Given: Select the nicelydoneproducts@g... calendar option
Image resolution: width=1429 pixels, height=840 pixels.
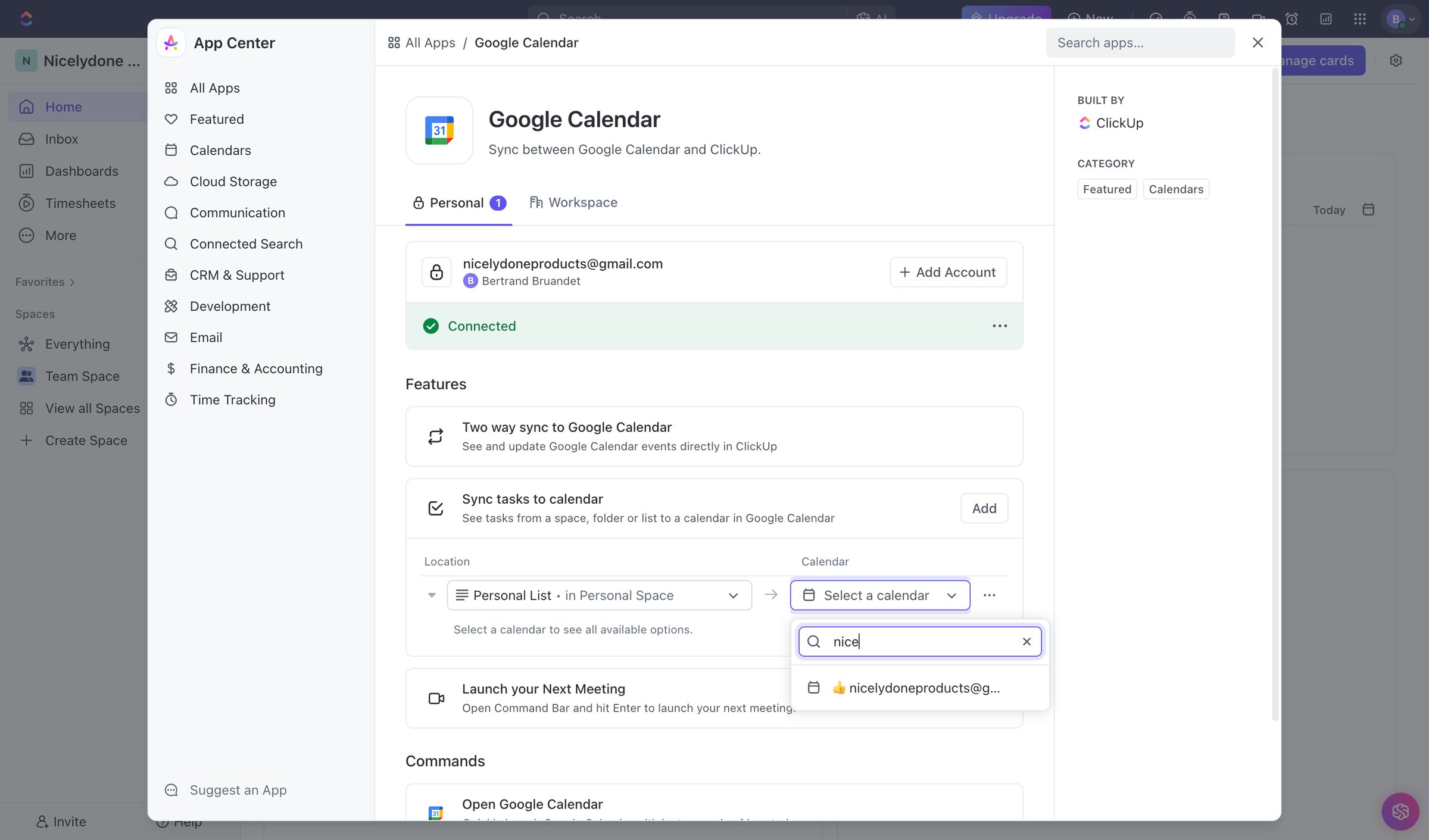Looking at the screenshot, I should tap(920, 688).
